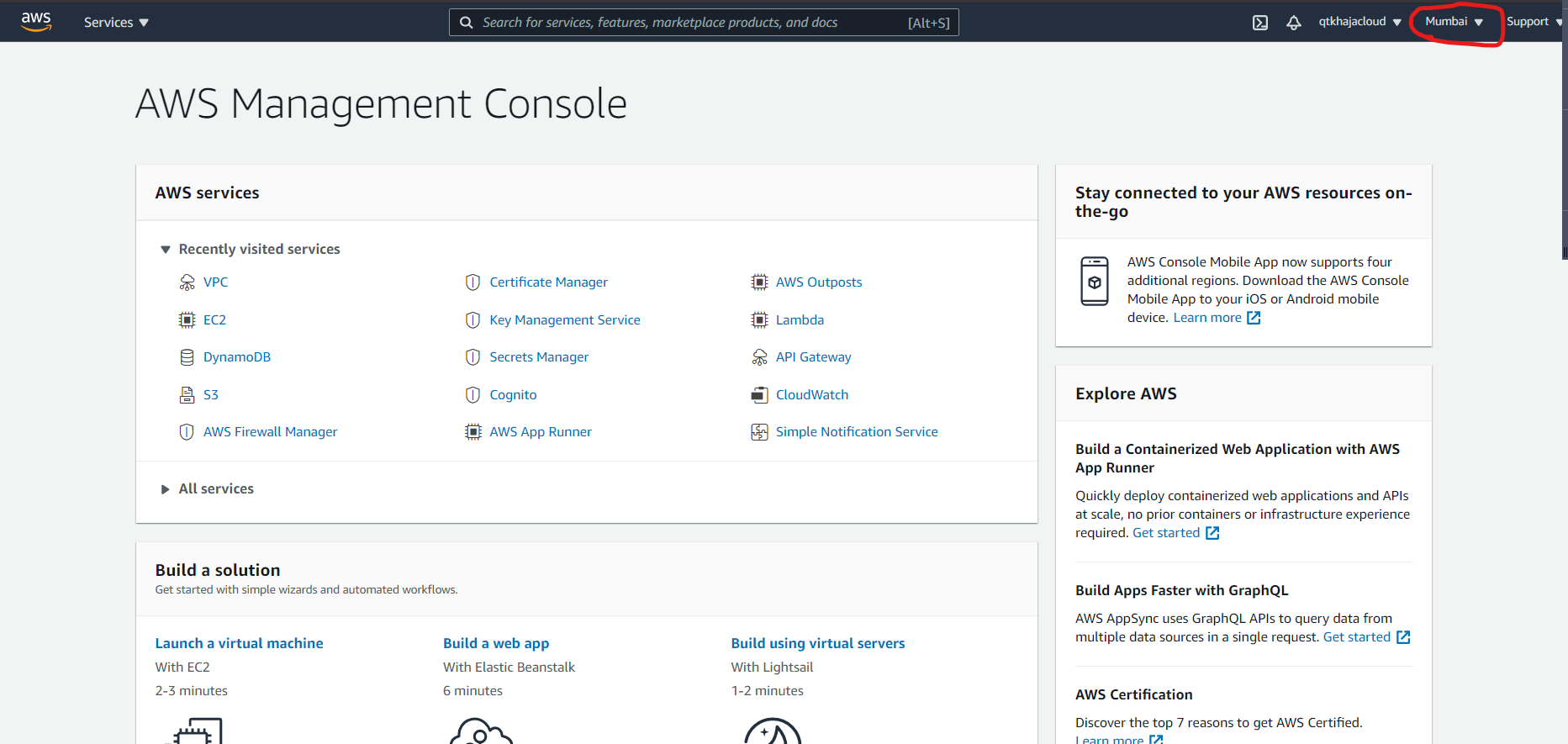Click the Cognito shield icon
The height and width of the screenshot is (744, 1568).
tap(473, 394)
